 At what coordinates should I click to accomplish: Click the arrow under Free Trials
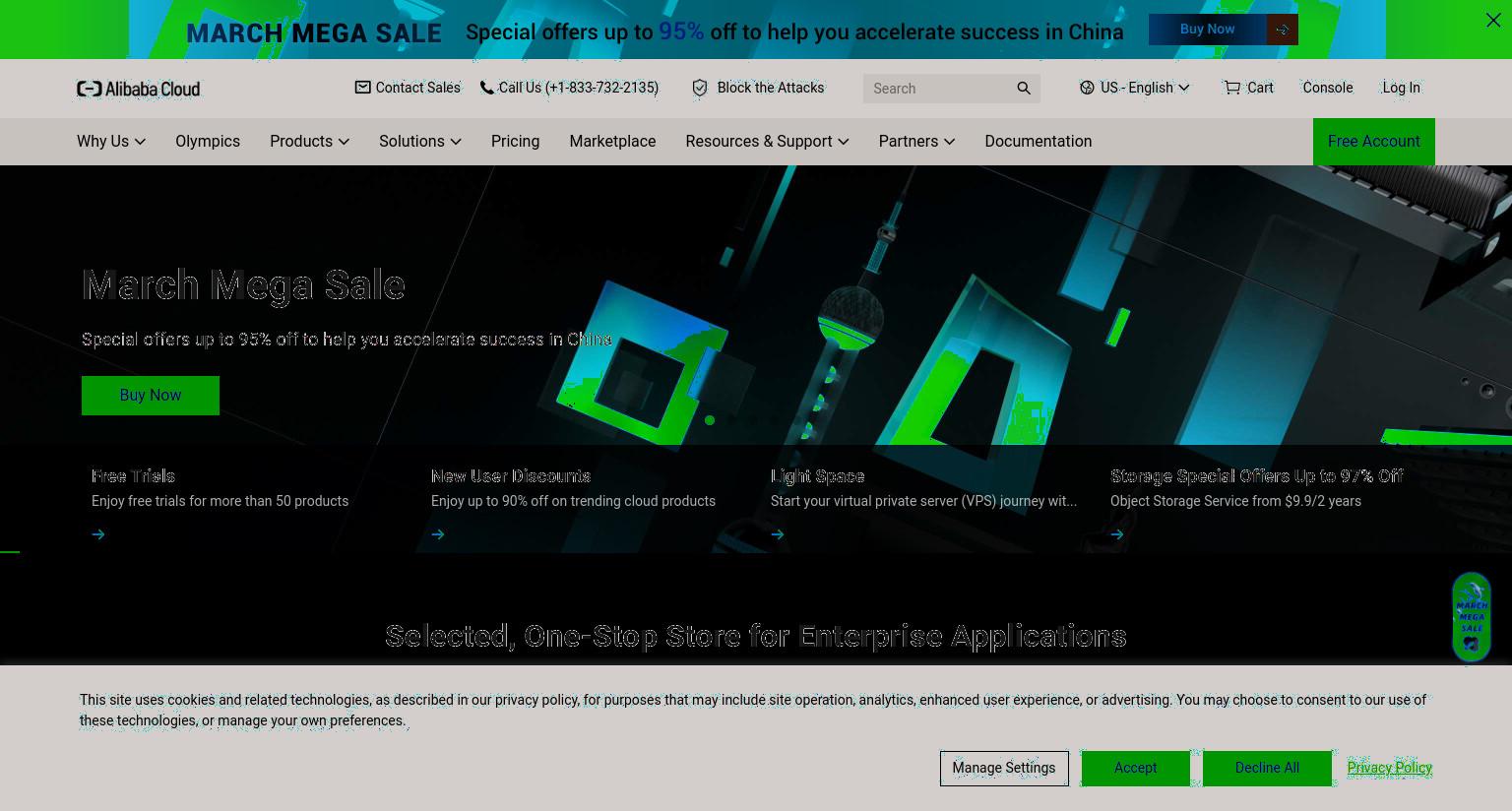pos(98,534)
